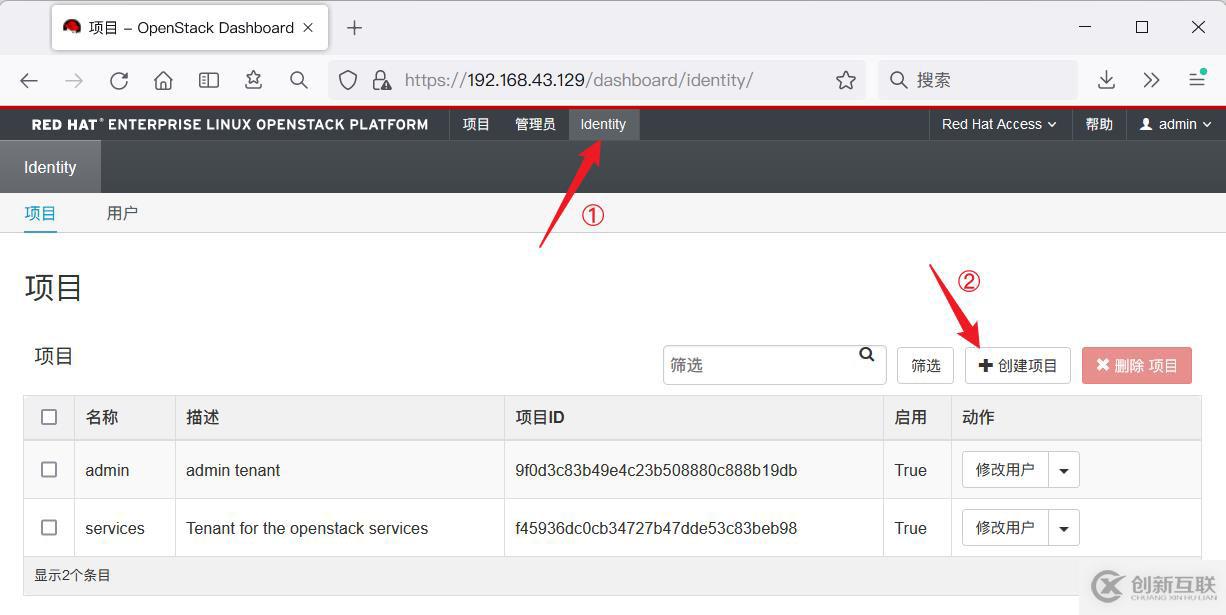Select the Identity dark panel tab
This screenshot has height=615, width=1226.
tap(50, 167)
